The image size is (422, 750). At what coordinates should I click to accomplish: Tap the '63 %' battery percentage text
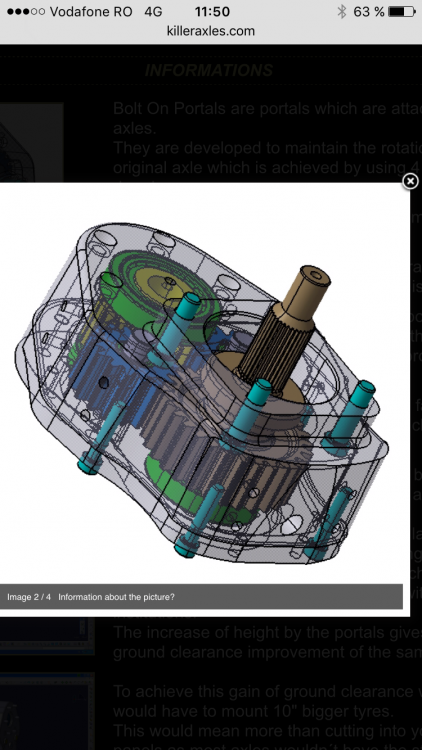click(369, 11)
